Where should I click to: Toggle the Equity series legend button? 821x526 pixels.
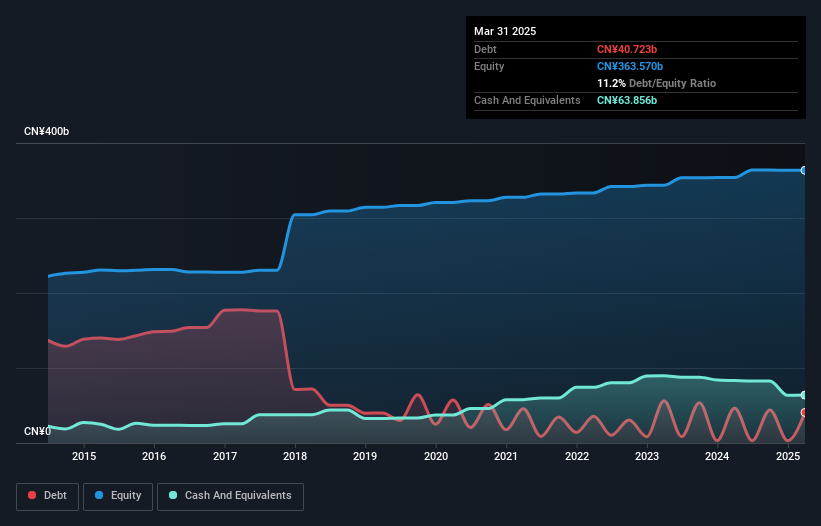(118, 496)
